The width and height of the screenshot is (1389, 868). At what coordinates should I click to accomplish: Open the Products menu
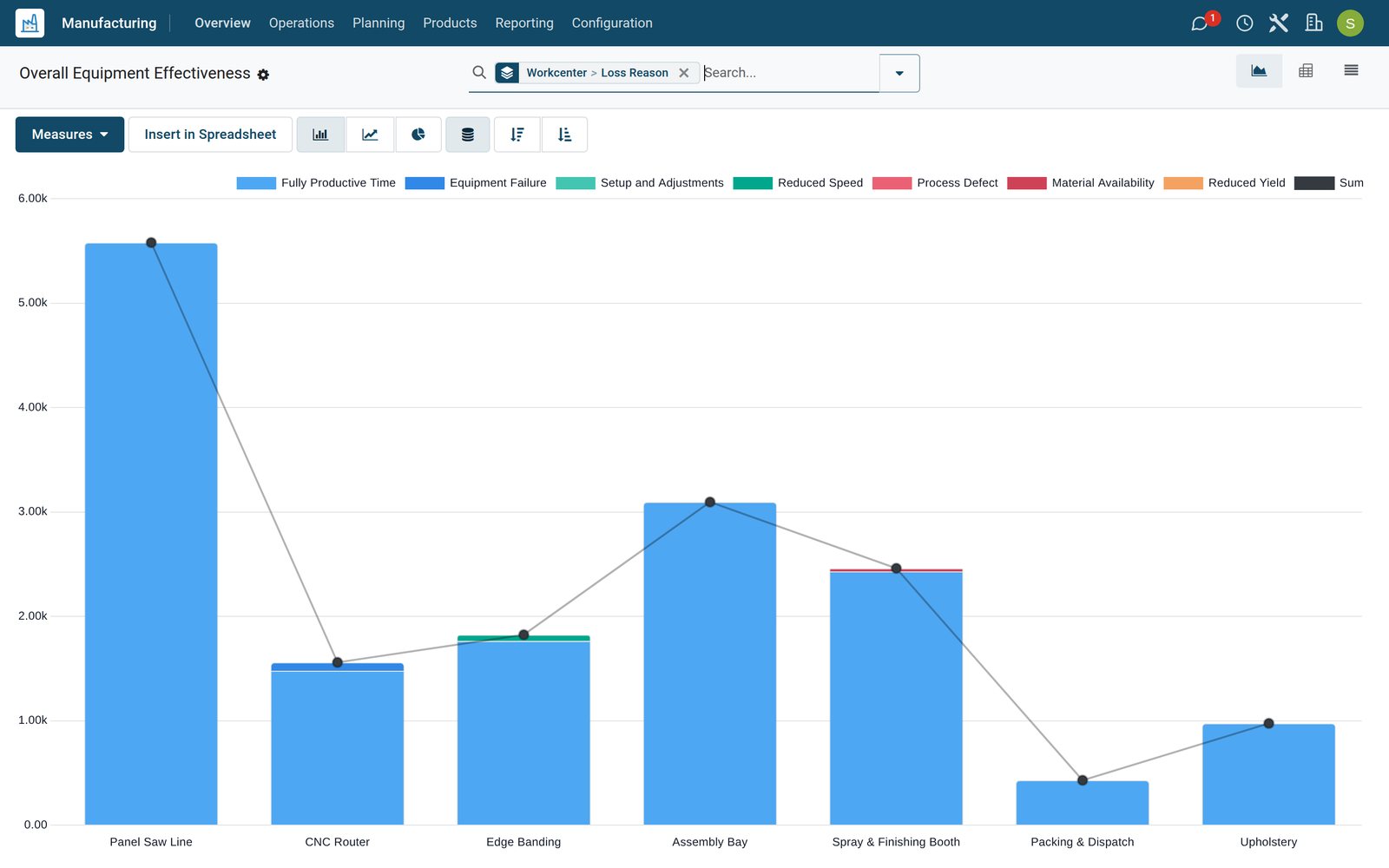tap(450, 23)
